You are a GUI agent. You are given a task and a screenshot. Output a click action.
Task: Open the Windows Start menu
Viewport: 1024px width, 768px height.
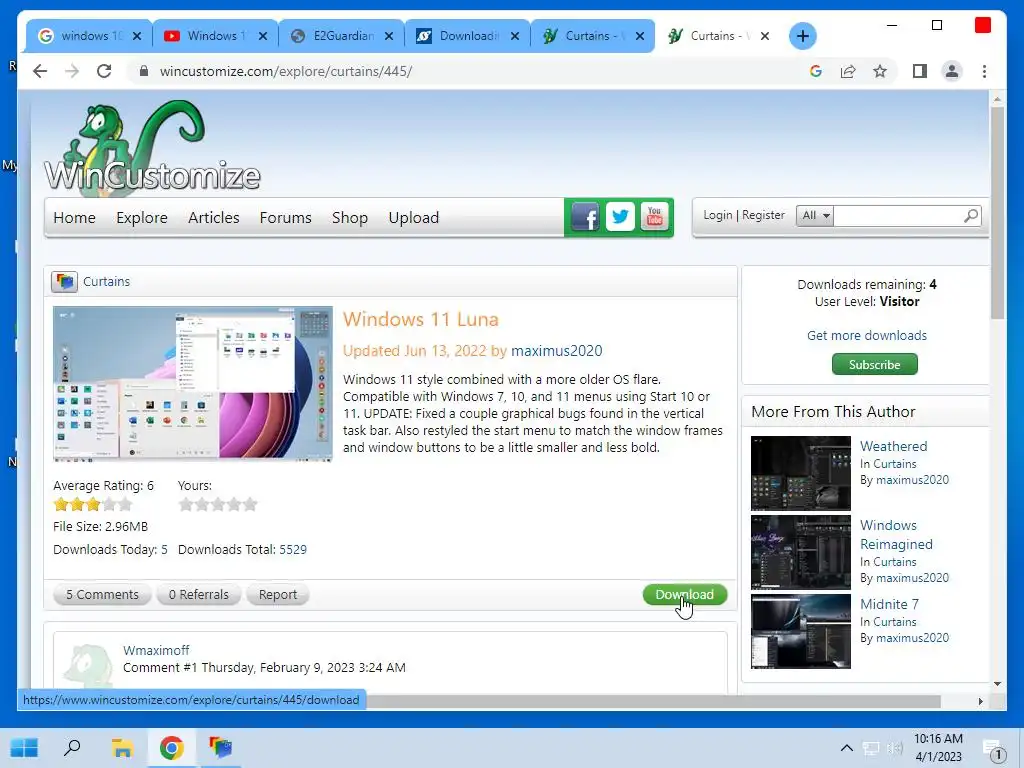click(x=24, y=748)
